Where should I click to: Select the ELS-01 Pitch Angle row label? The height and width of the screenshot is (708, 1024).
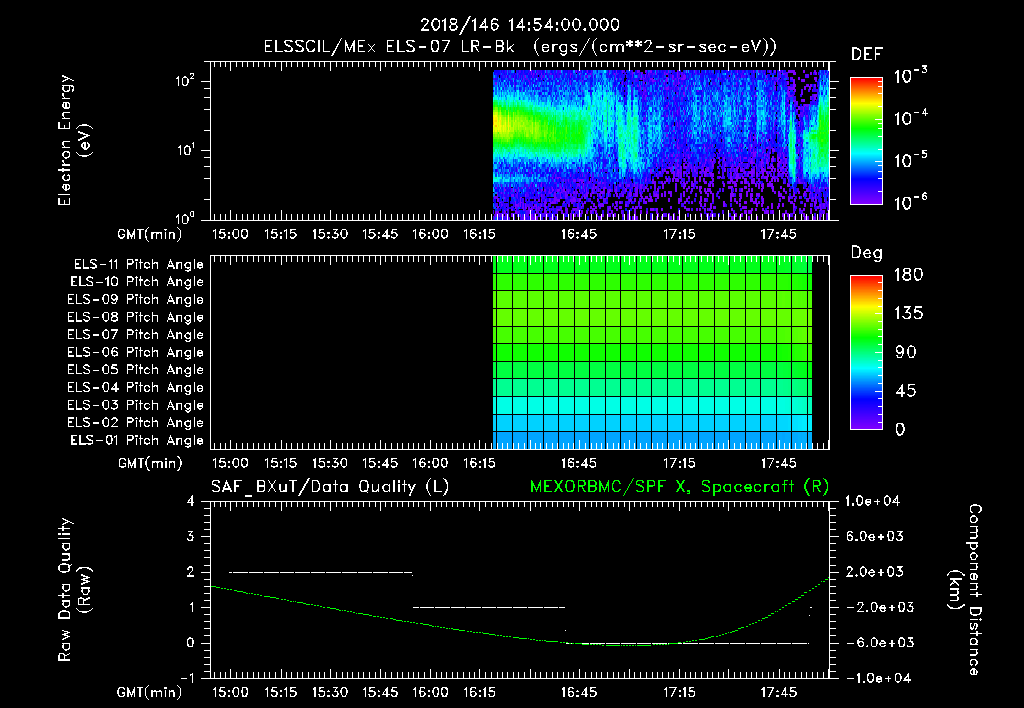[x=137, y=441]
